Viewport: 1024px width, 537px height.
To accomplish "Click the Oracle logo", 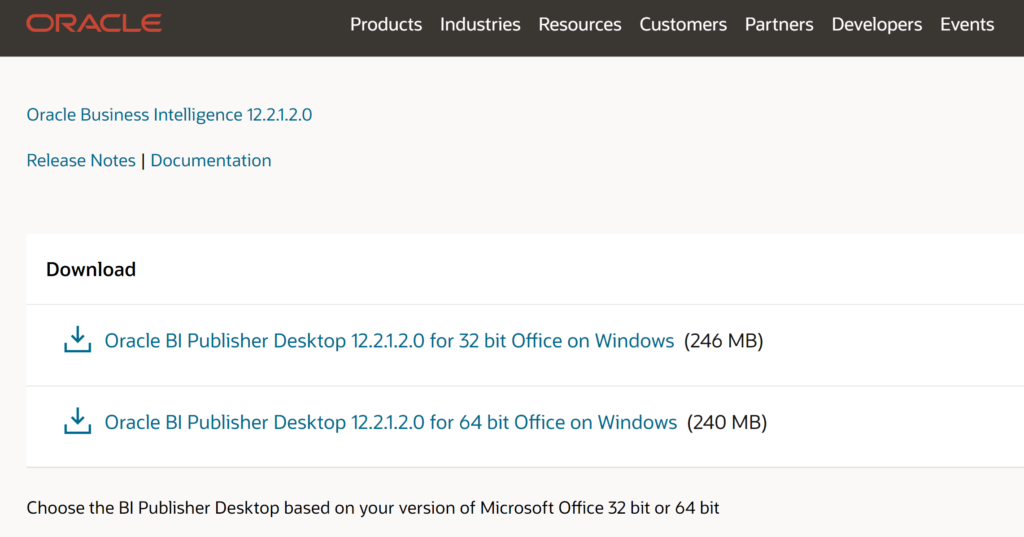I will tap(94, 24).
